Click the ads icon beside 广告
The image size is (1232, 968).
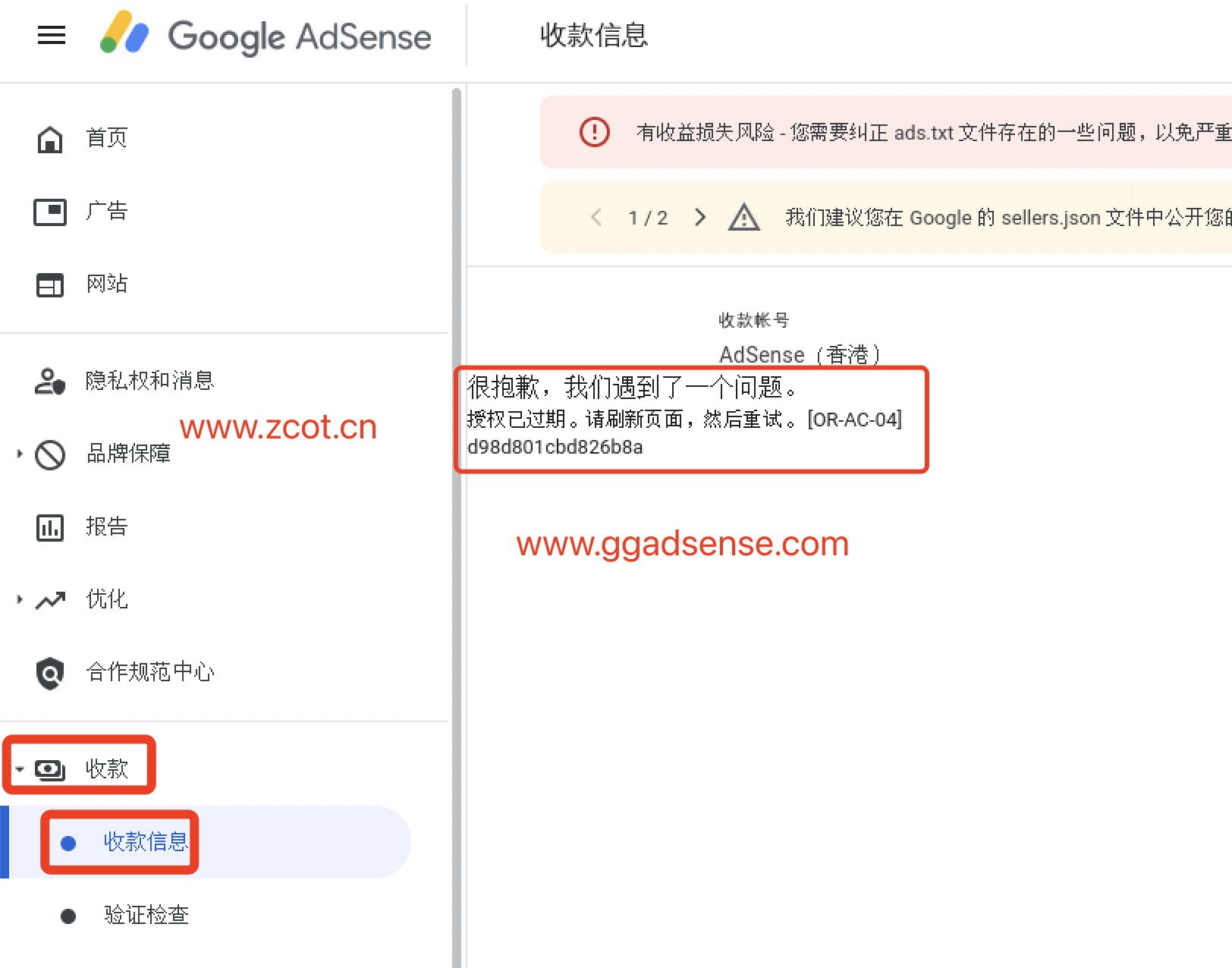tap(50, 212)
